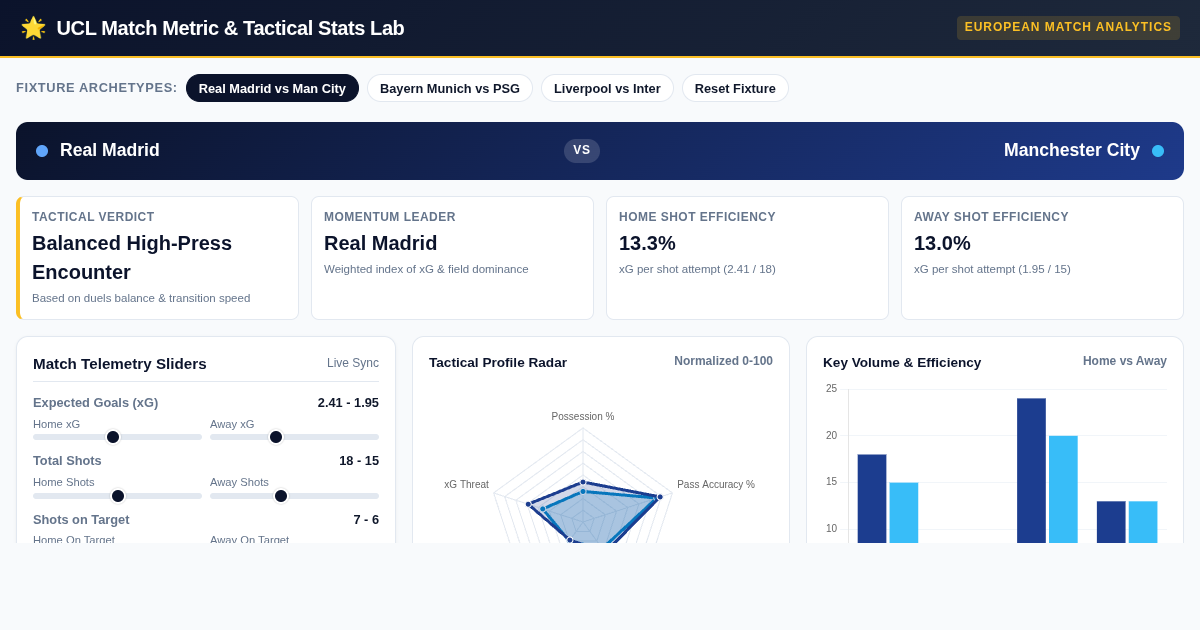This screenshot has height=630, width=1200.
Task: Select Liverpool vs Inter fixture
Action: click(x=607, y=88)
